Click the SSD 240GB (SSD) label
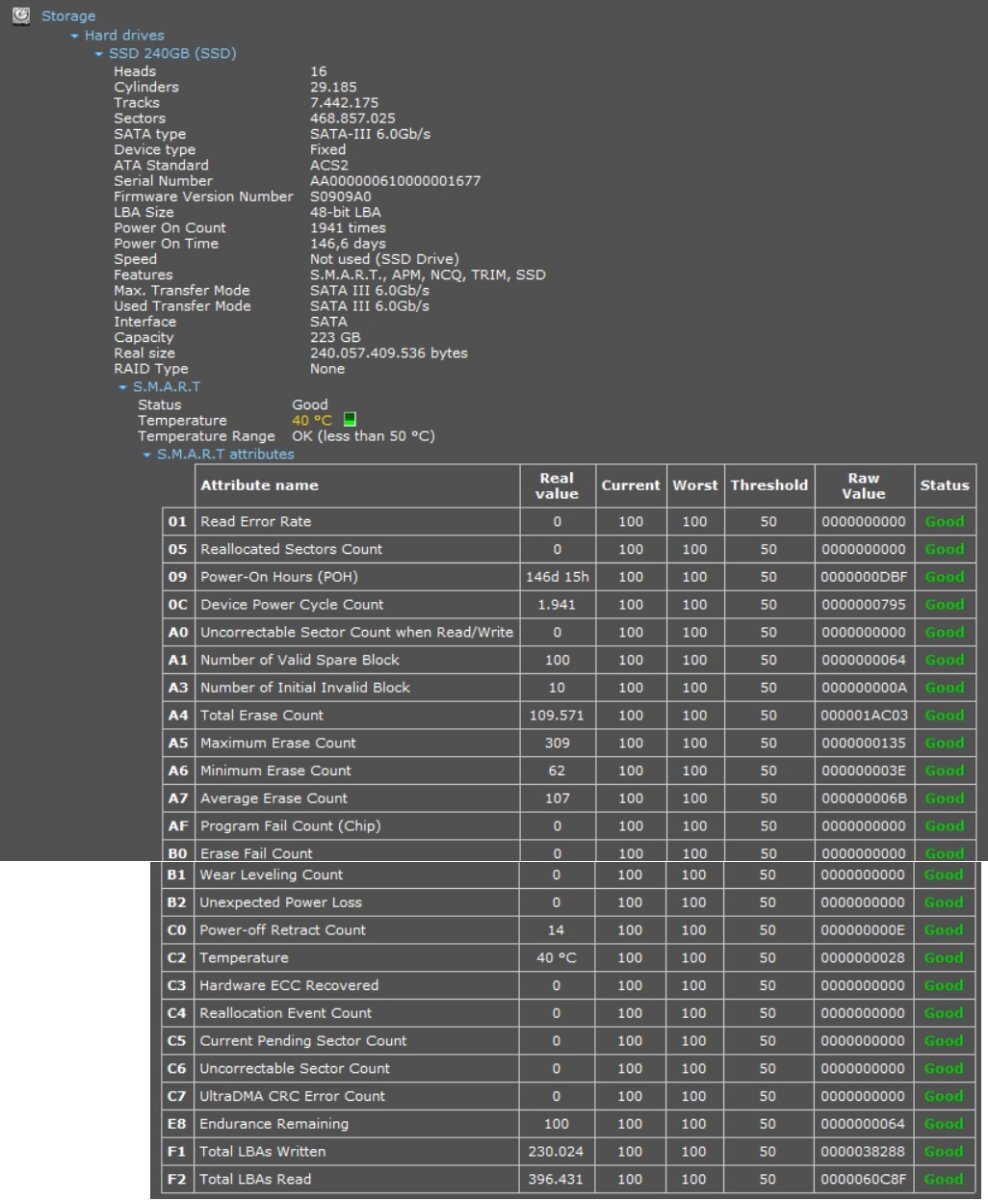The height and width of the screenshot is (1200, 988). coord(172,54)
